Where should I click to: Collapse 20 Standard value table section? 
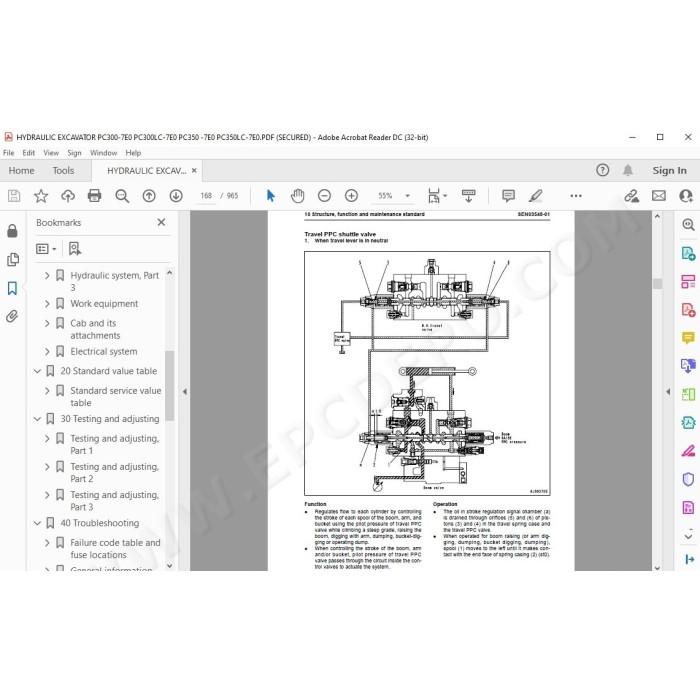point(38,371)
